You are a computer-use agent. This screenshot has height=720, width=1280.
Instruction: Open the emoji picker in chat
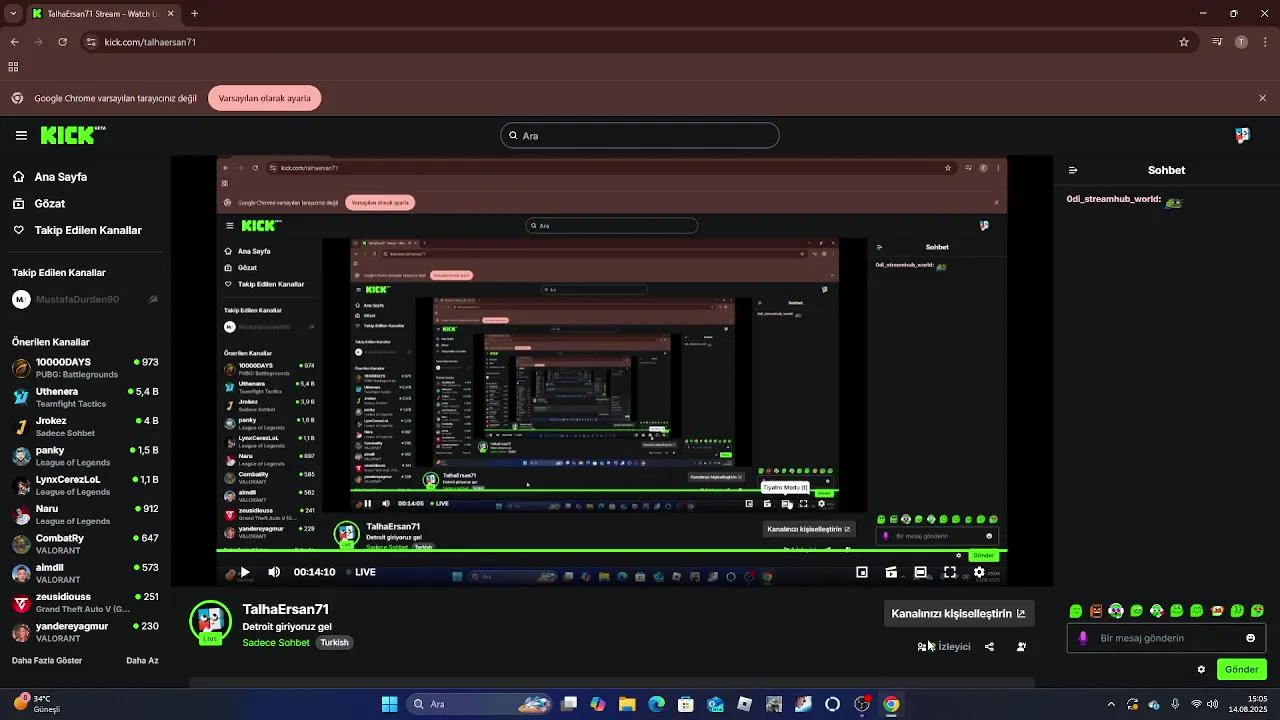pyautogui.click(x=1250, y=638)
